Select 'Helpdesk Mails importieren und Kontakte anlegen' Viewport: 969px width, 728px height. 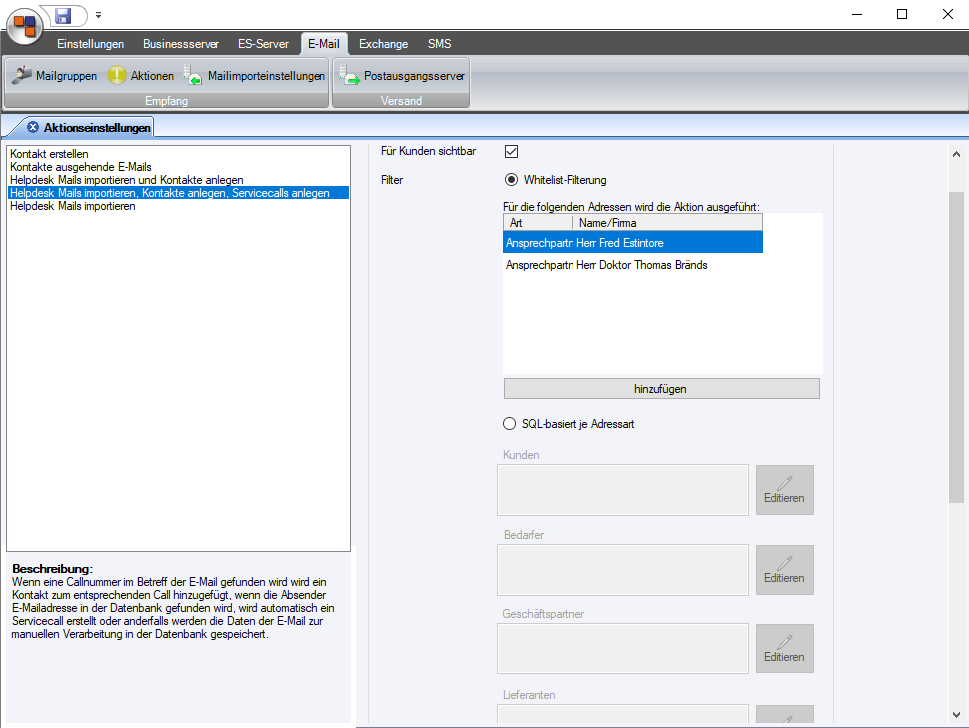pyautogui.click(x=178, y=180)
